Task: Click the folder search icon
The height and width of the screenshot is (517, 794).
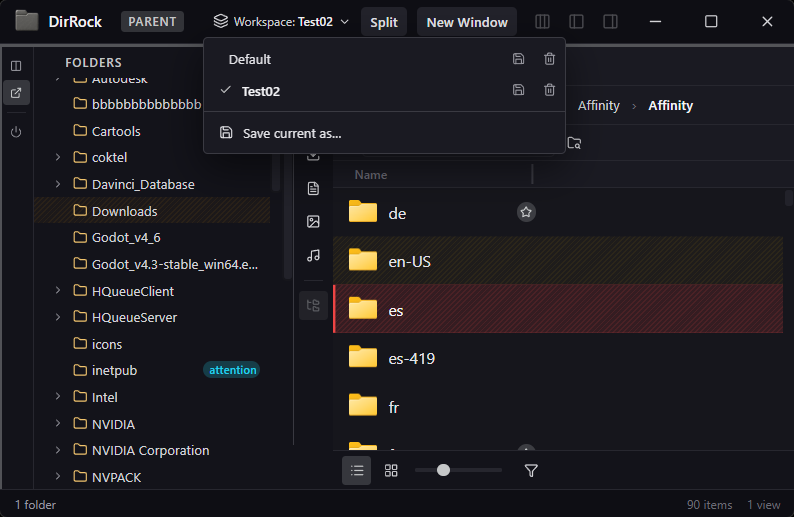Action: (x=574, y=143)
